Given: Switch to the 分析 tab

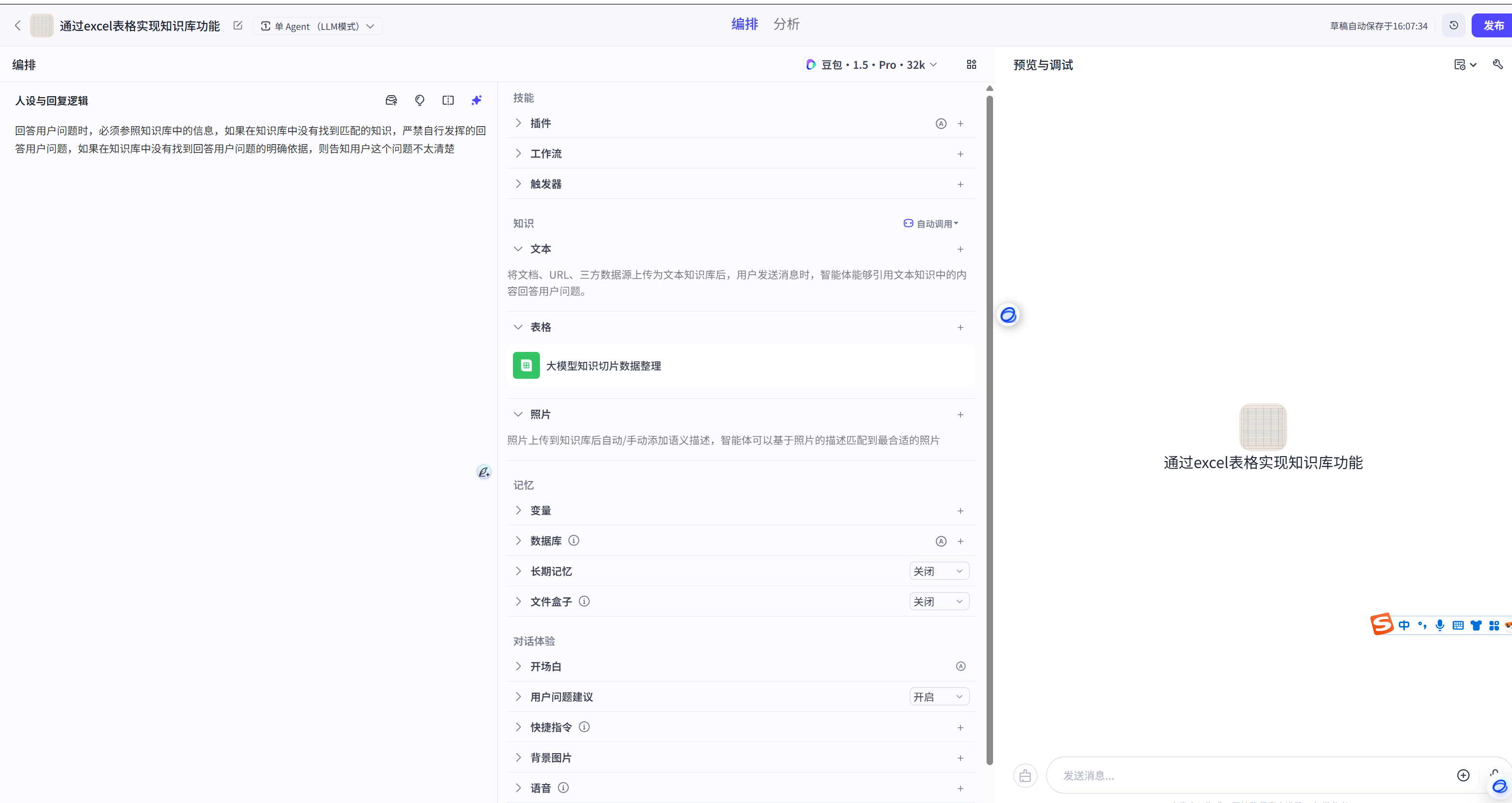Looking at the screenshot, I should [x=786, y=24].
